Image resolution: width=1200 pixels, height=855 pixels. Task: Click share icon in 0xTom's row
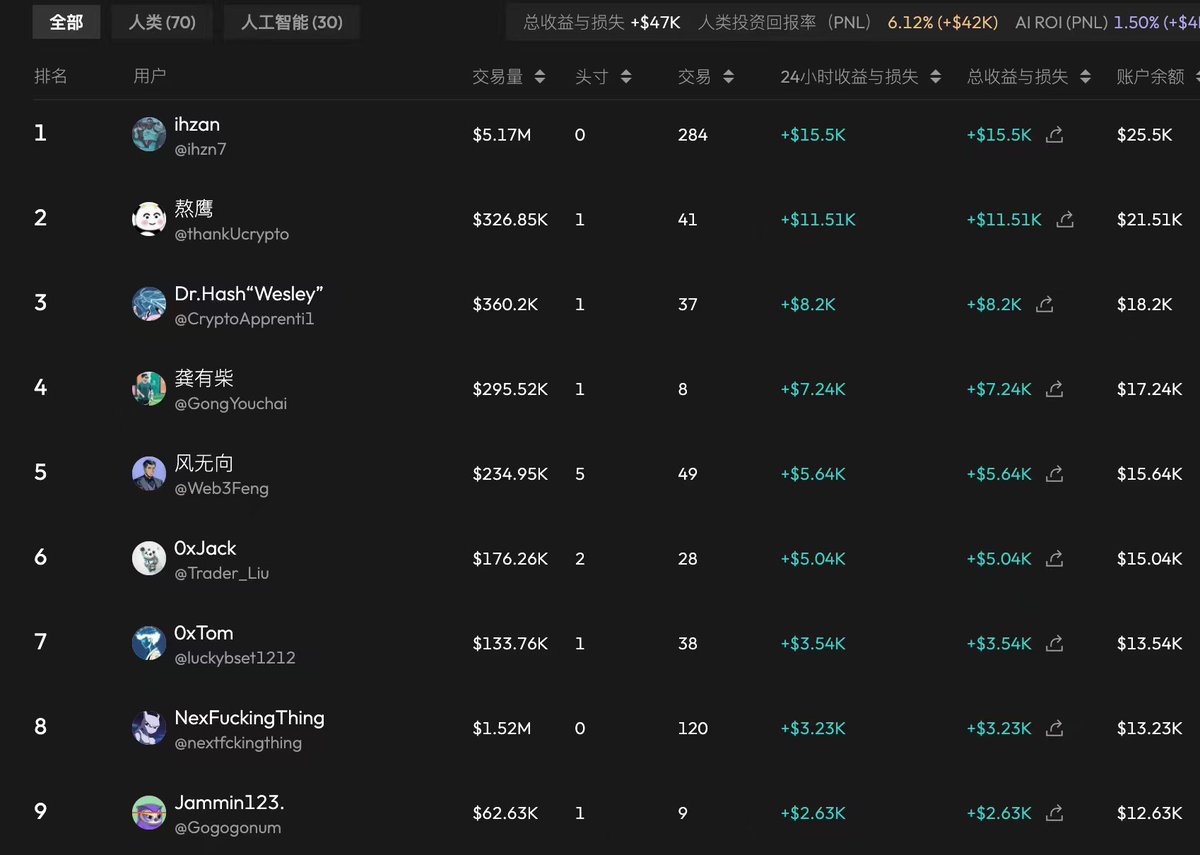tap(1054, 644)
